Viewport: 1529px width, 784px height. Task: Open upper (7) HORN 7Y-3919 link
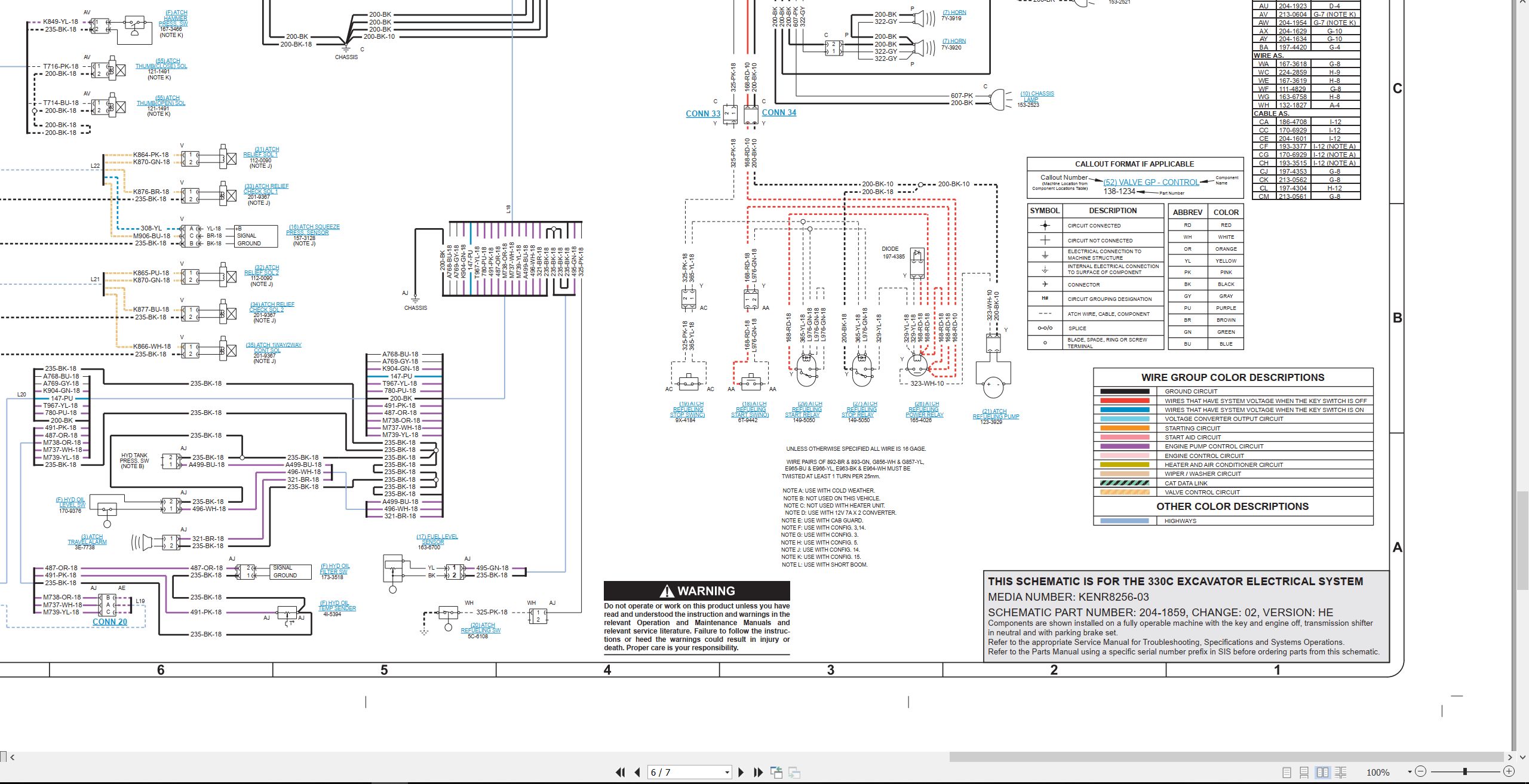954,13
